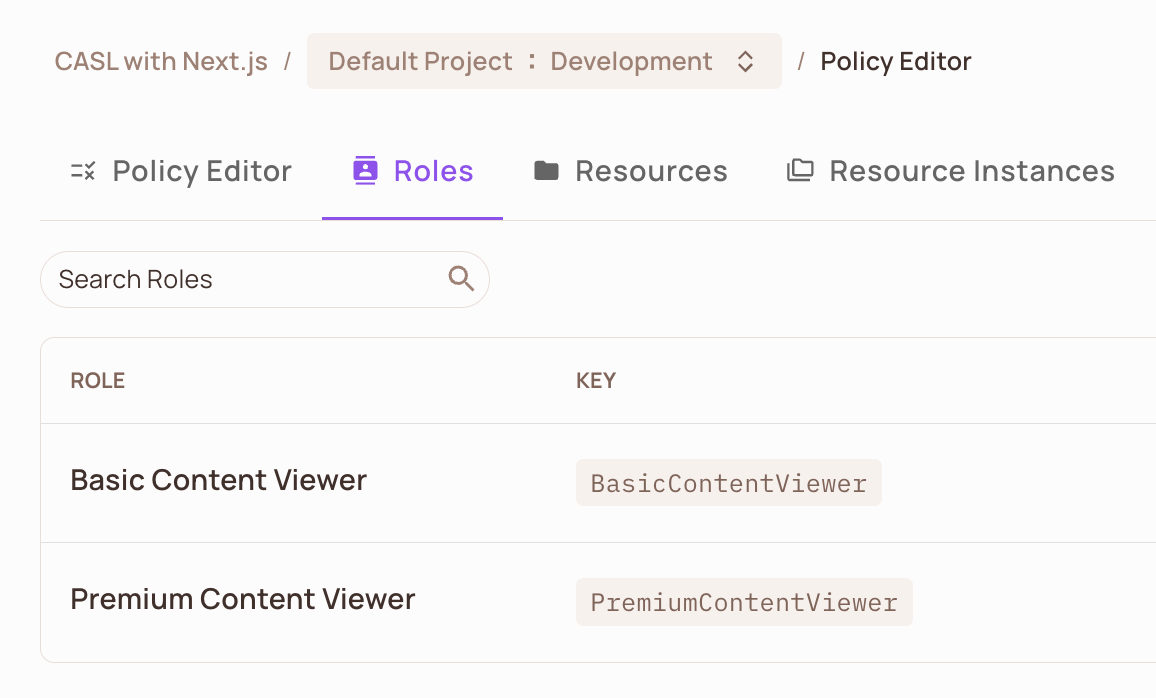Screen dimensions: 1156x698
Task: Select the Roles tab badge icon
Action: point(365,170)
